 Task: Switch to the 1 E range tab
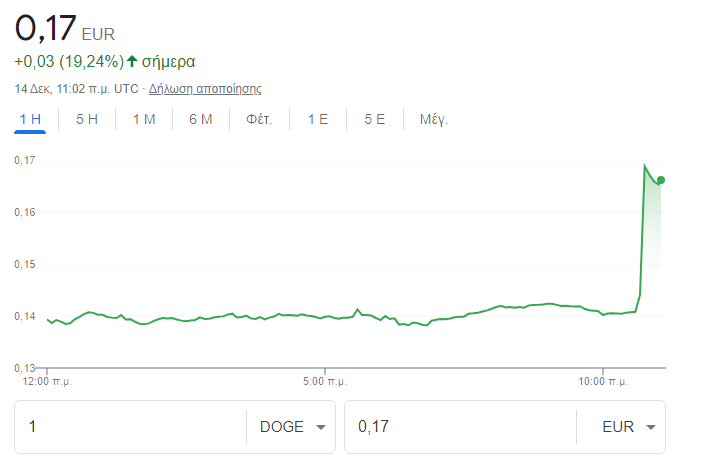318,119
